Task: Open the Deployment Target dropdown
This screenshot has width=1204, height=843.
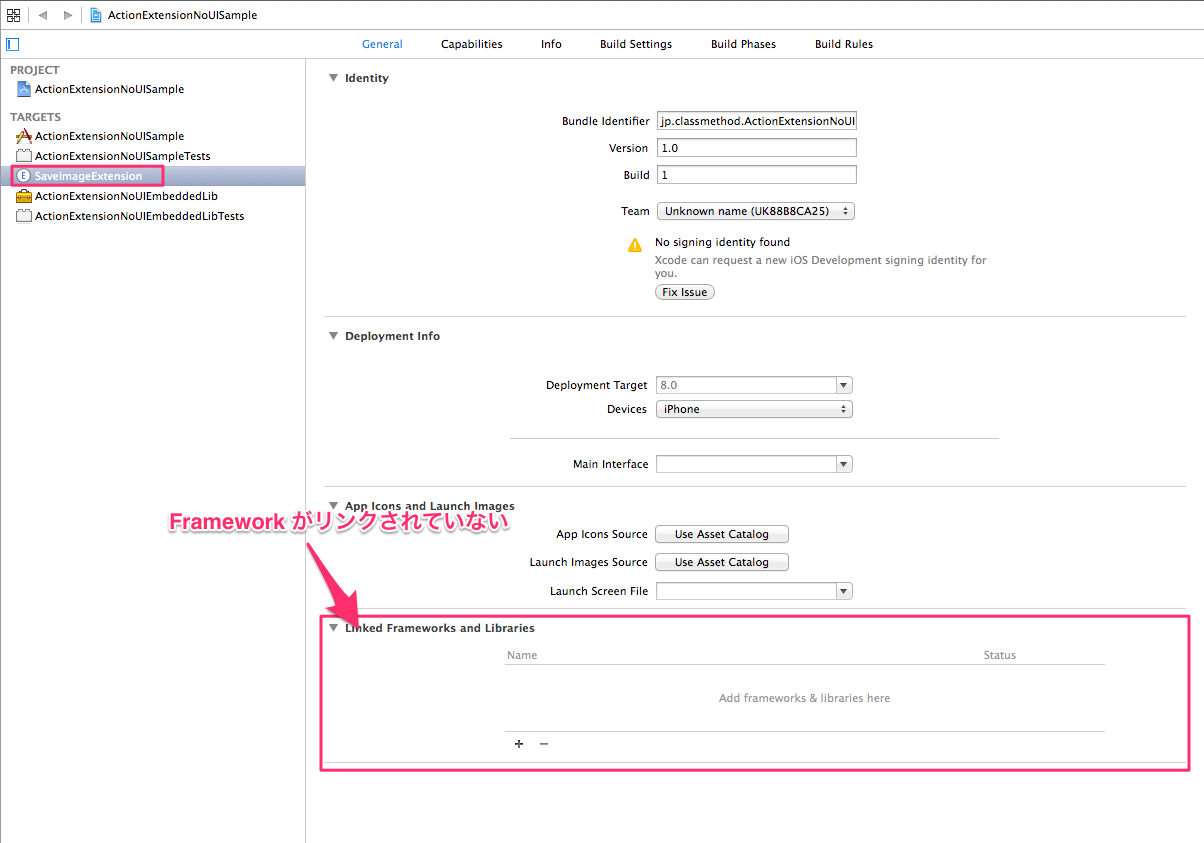Action: (x=843, y=384)
